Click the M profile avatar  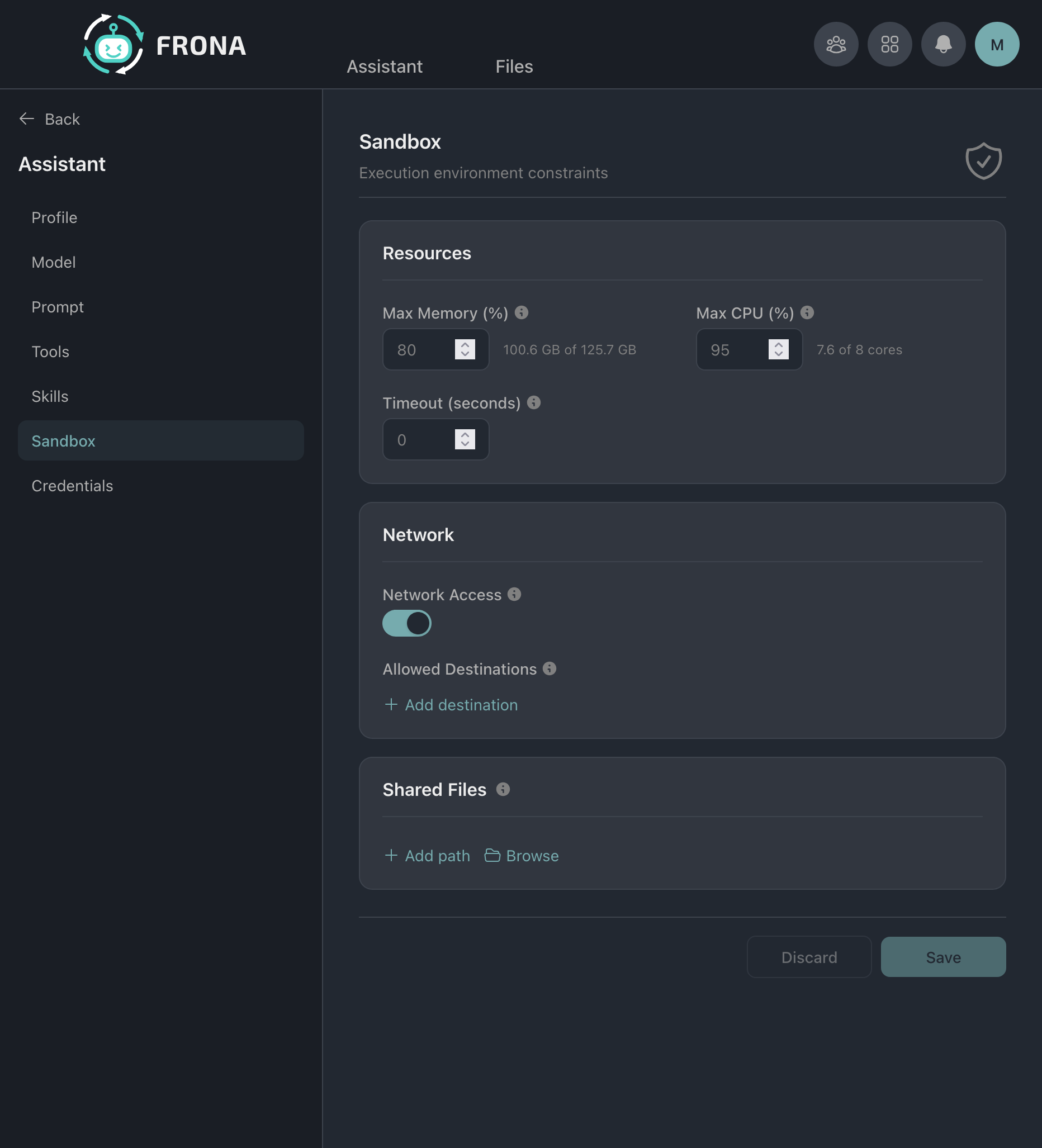point(997,44)
